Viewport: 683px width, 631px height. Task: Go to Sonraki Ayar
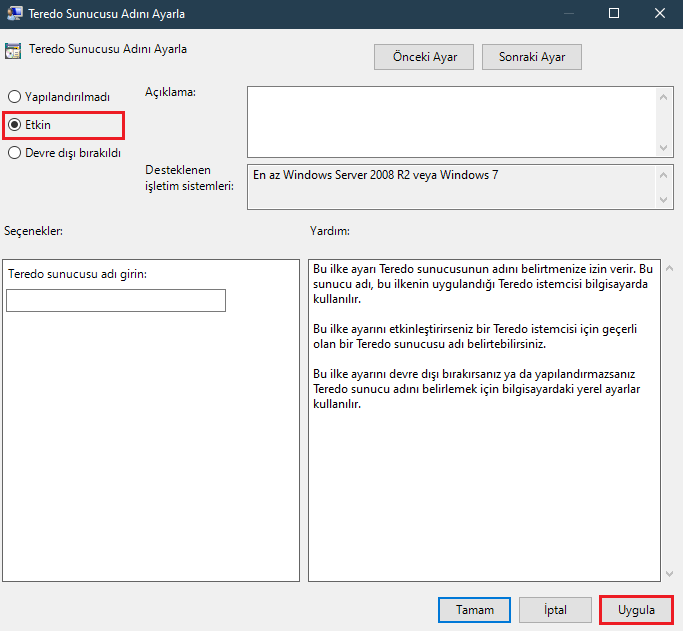[531, 57]
